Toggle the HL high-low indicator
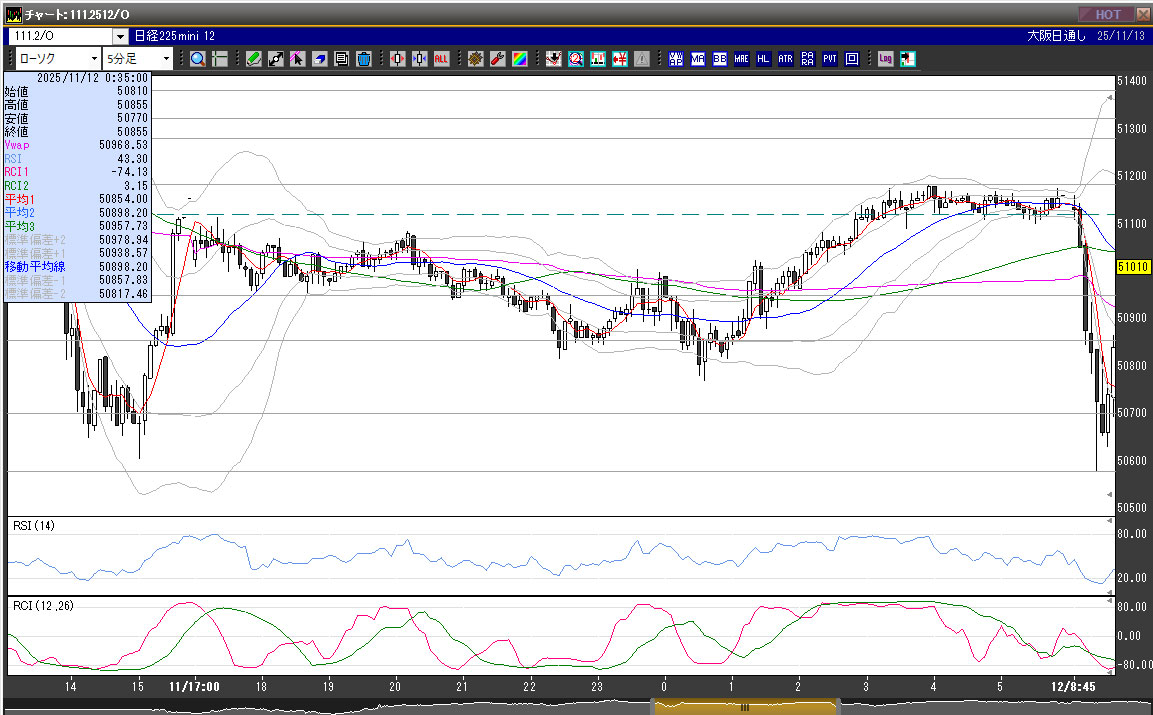 click(x=764, y=59)
